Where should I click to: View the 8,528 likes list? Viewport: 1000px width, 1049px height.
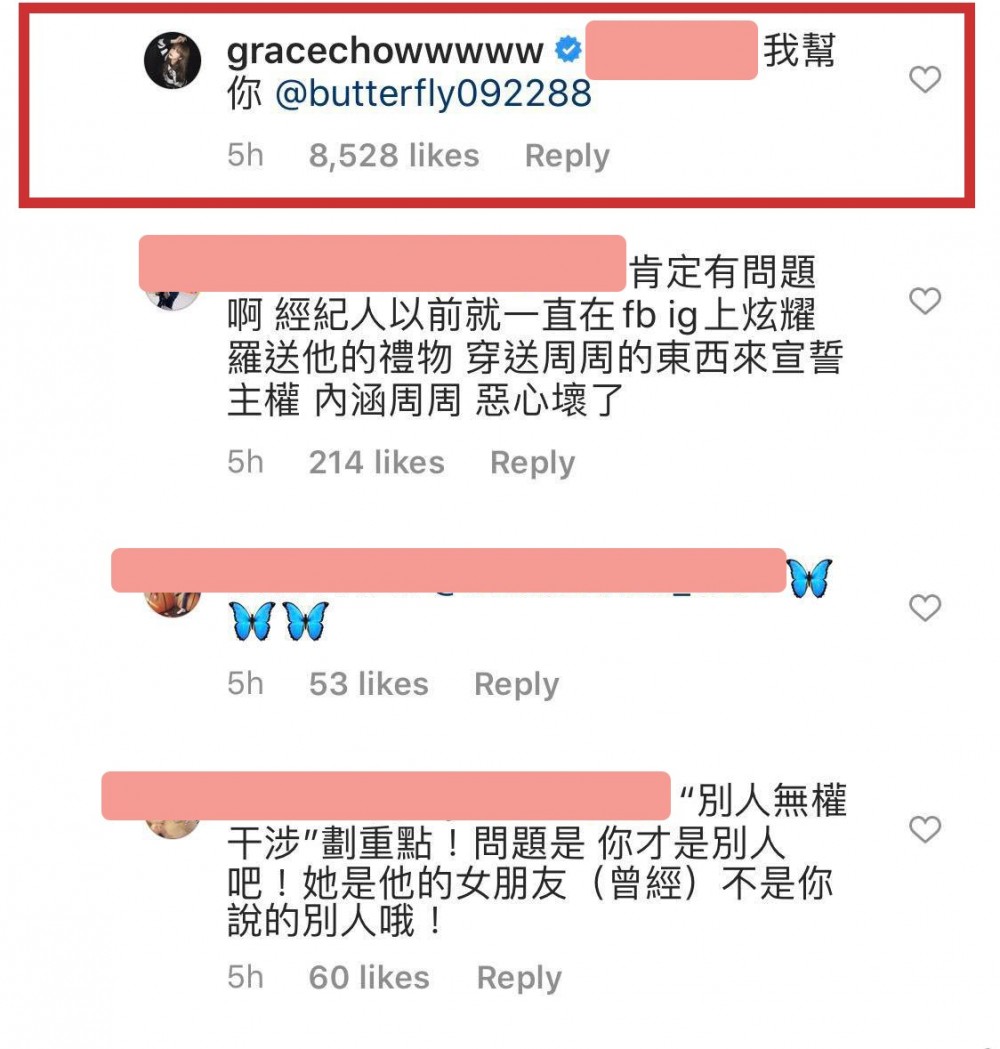point(394,156)
